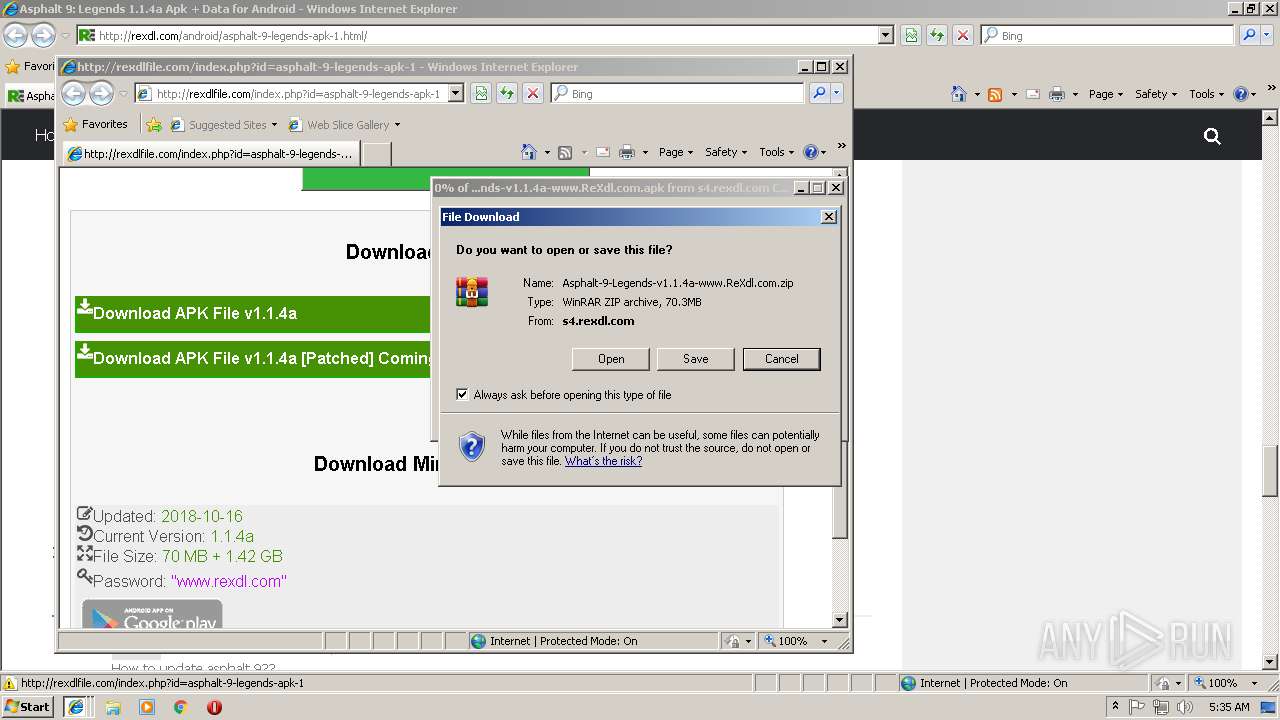Open Safety menu in main window
This screenshot has width=1280, height=720.
pyautogui.click(x=1156, y=94)
